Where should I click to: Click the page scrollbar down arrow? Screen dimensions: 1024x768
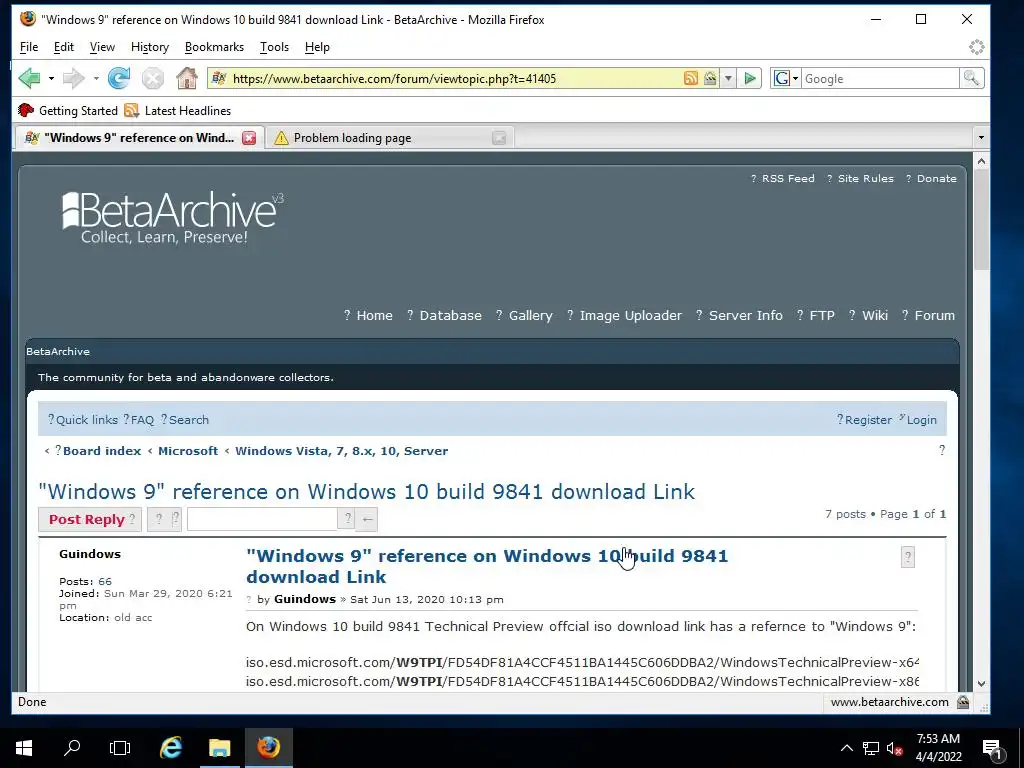[x=981, y=684]
